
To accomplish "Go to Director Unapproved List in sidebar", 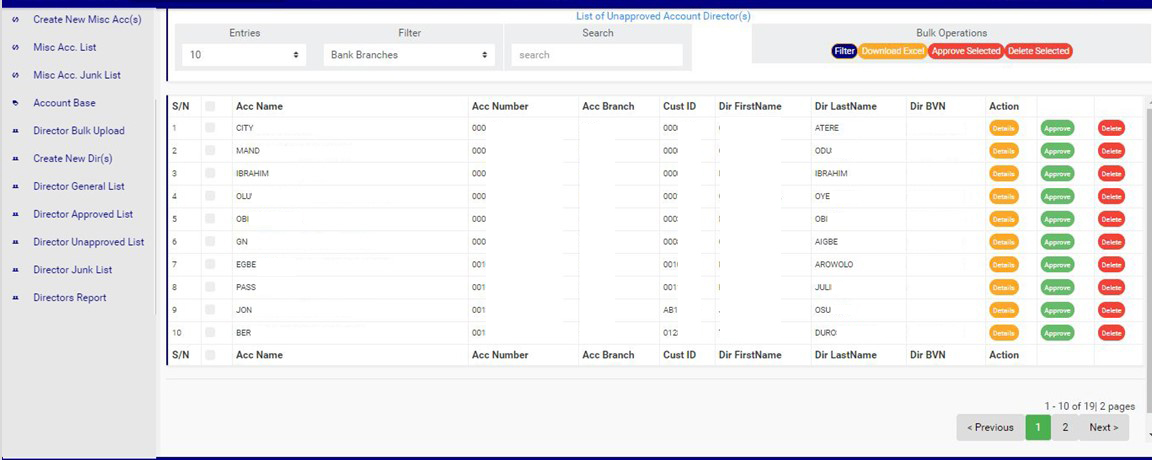I will pyautogui.click(x=88, y=242).
